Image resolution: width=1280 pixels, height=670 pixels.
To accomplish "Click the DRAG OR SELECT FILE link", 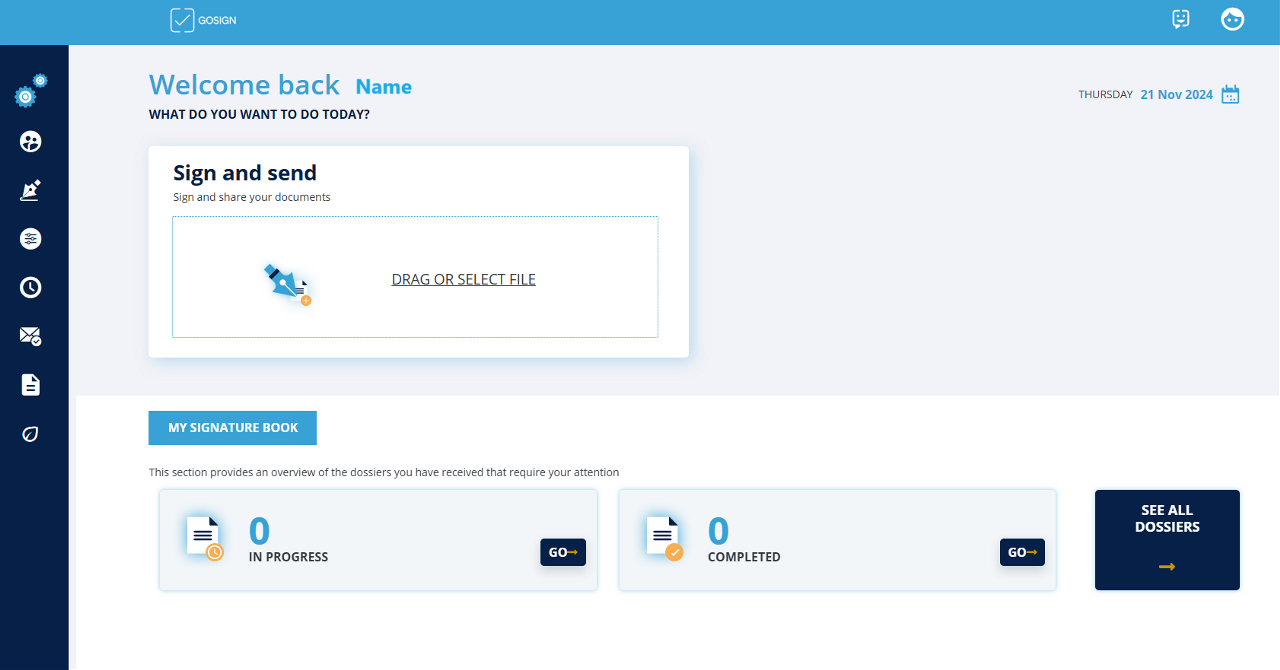I will tap(463, 280).
